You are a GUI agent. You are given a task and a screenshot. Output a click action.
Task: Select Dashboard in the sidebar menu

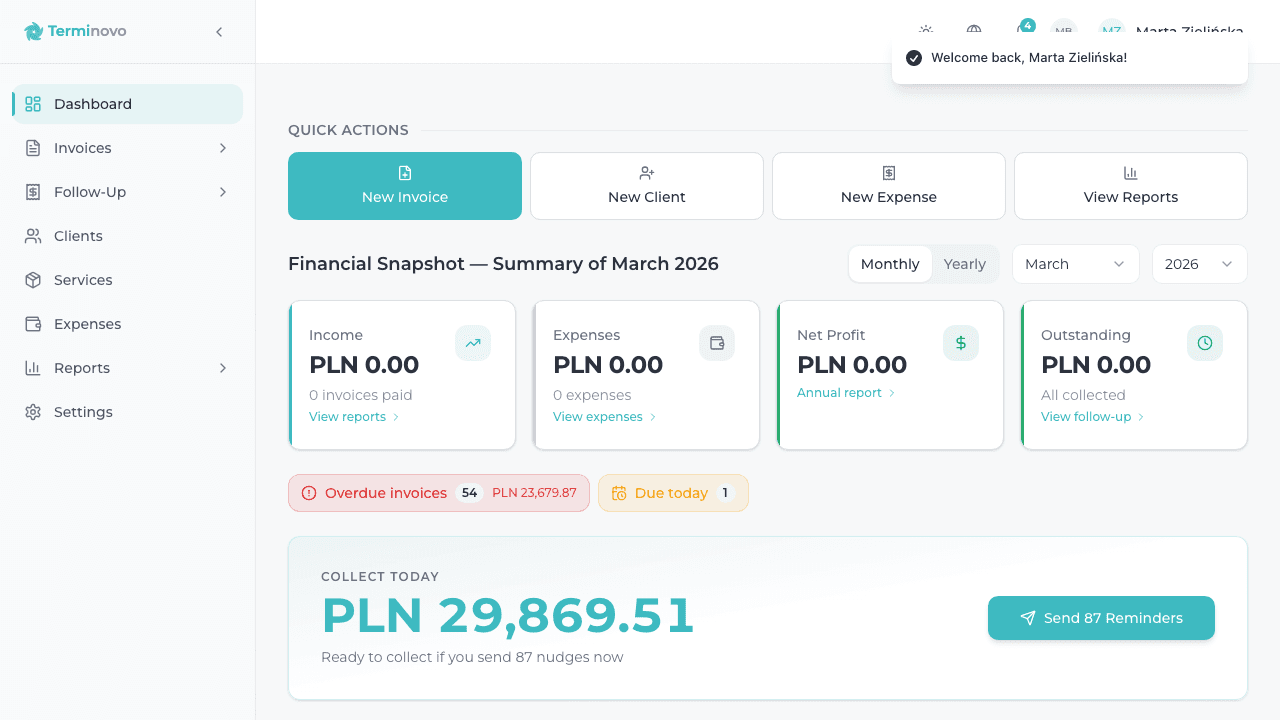point(93,104)
